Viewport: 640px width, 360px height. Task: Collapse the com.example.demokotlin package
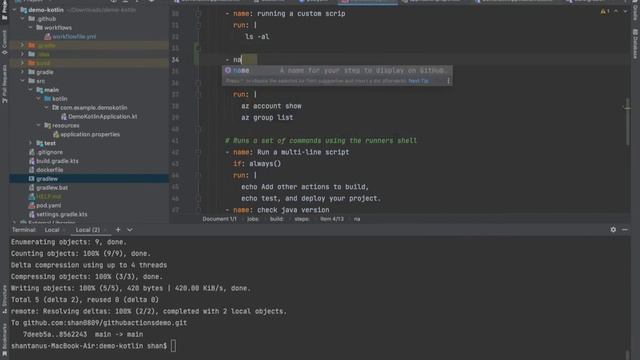pyautogui.click(x=47, y=108)
